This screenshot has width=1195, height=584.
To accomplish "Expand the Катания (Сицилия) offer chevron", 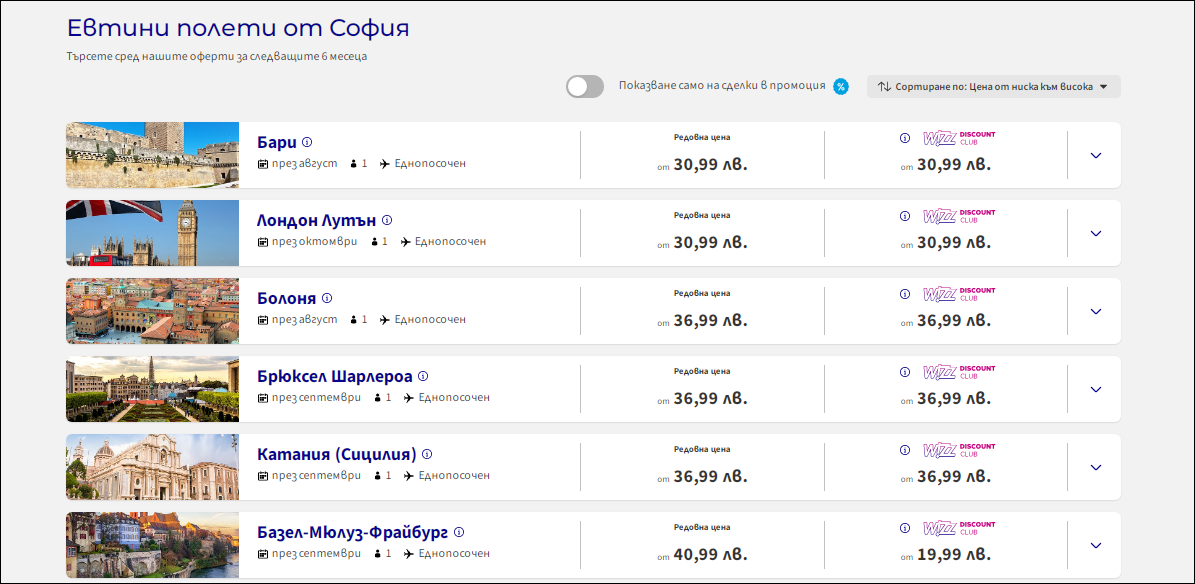I will pyautogui.click(x=1095, y=467).
